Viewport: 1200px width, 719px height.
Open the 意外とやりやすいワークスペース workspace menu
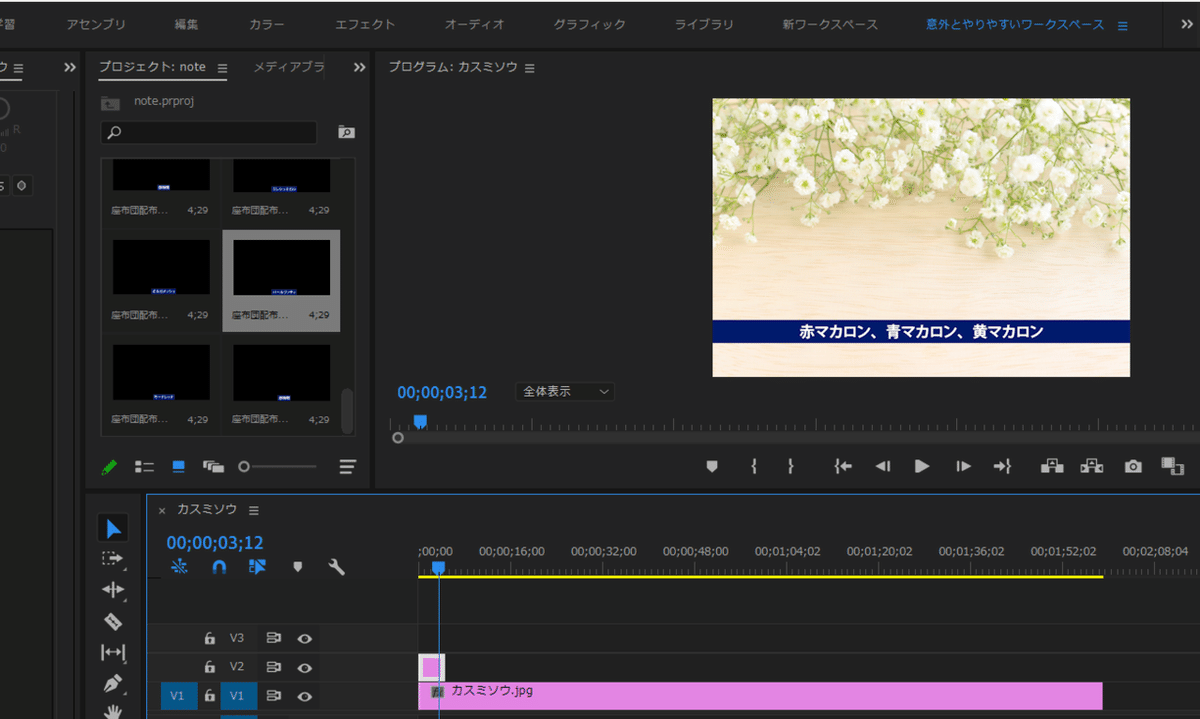point(1122,25)
